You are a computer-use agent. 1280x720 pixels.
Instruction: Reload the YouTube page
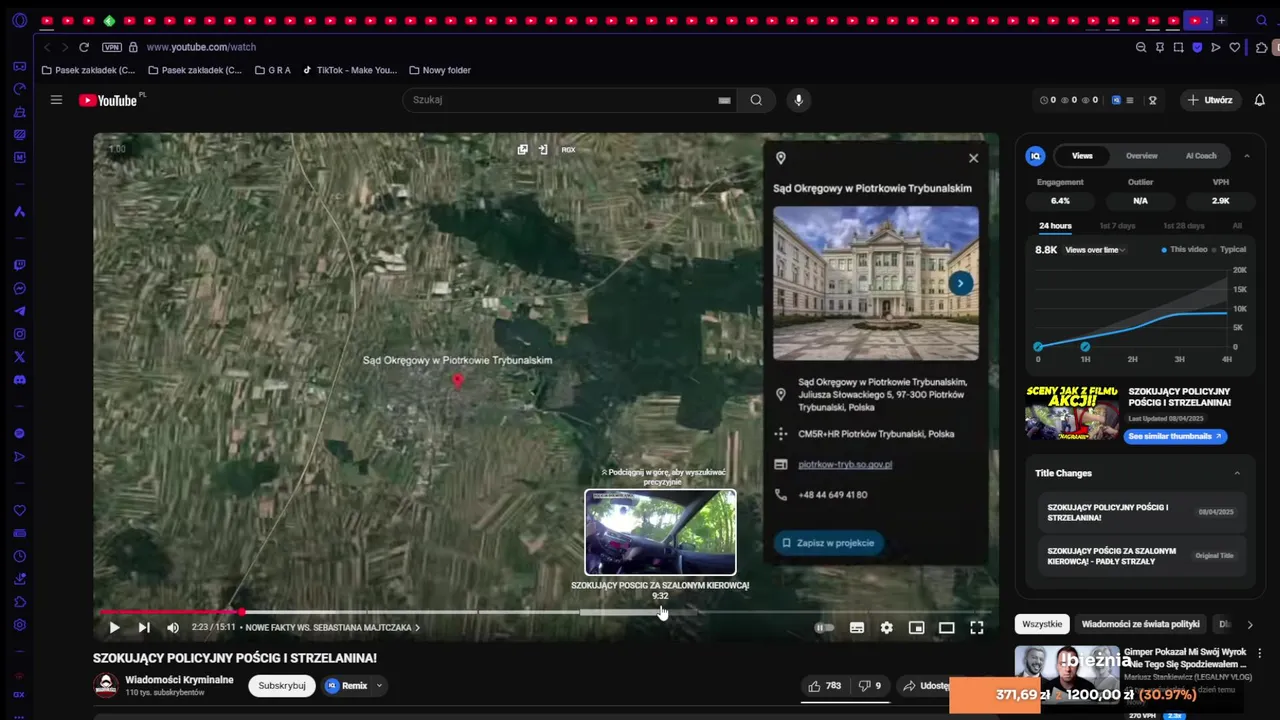(84, 47)
